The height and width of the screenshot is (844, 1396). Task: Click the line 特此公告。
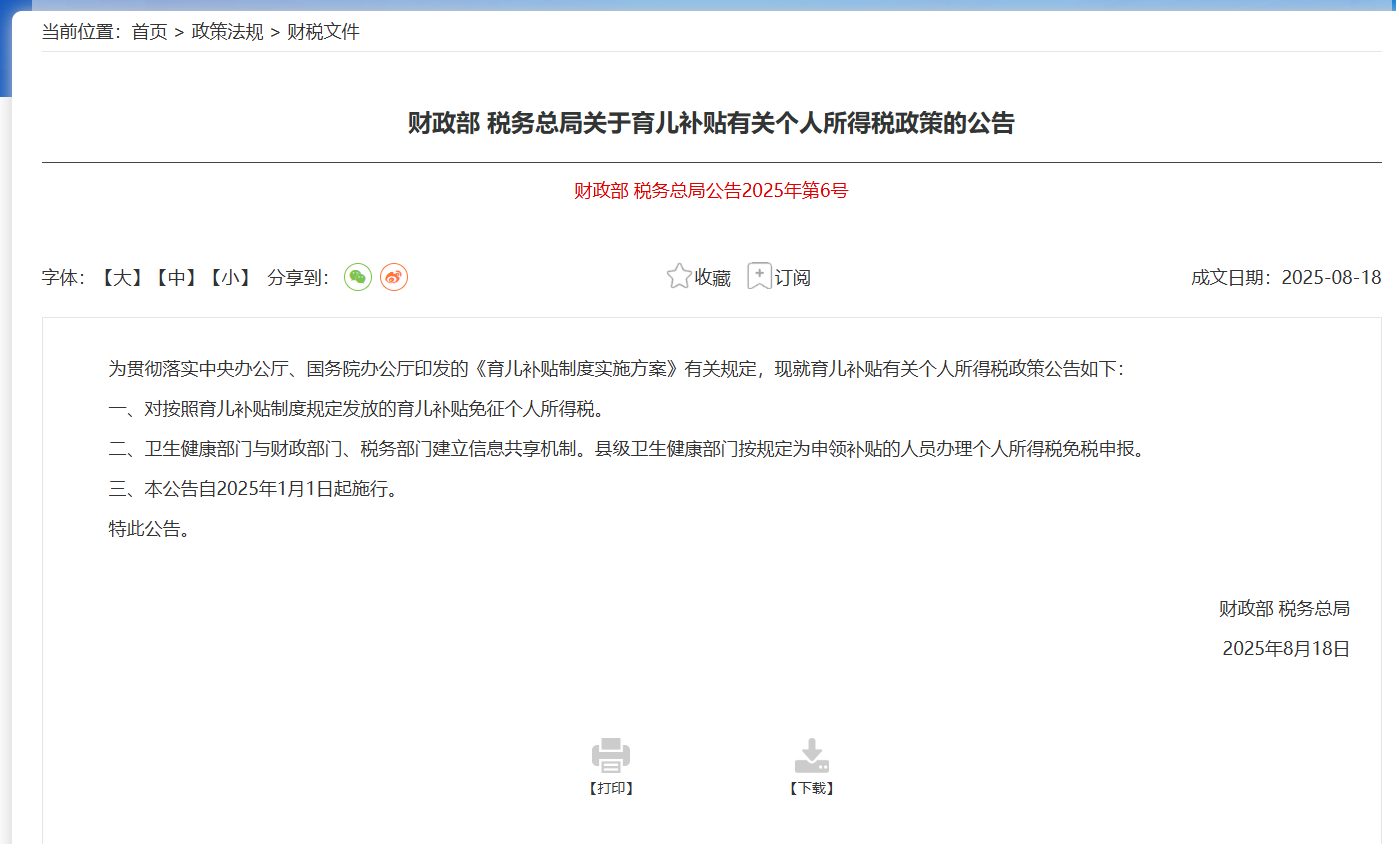(x=150, y=529)
